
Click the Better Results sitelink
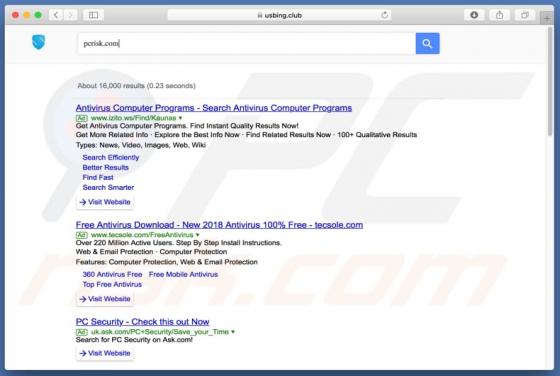click(105, 167)
